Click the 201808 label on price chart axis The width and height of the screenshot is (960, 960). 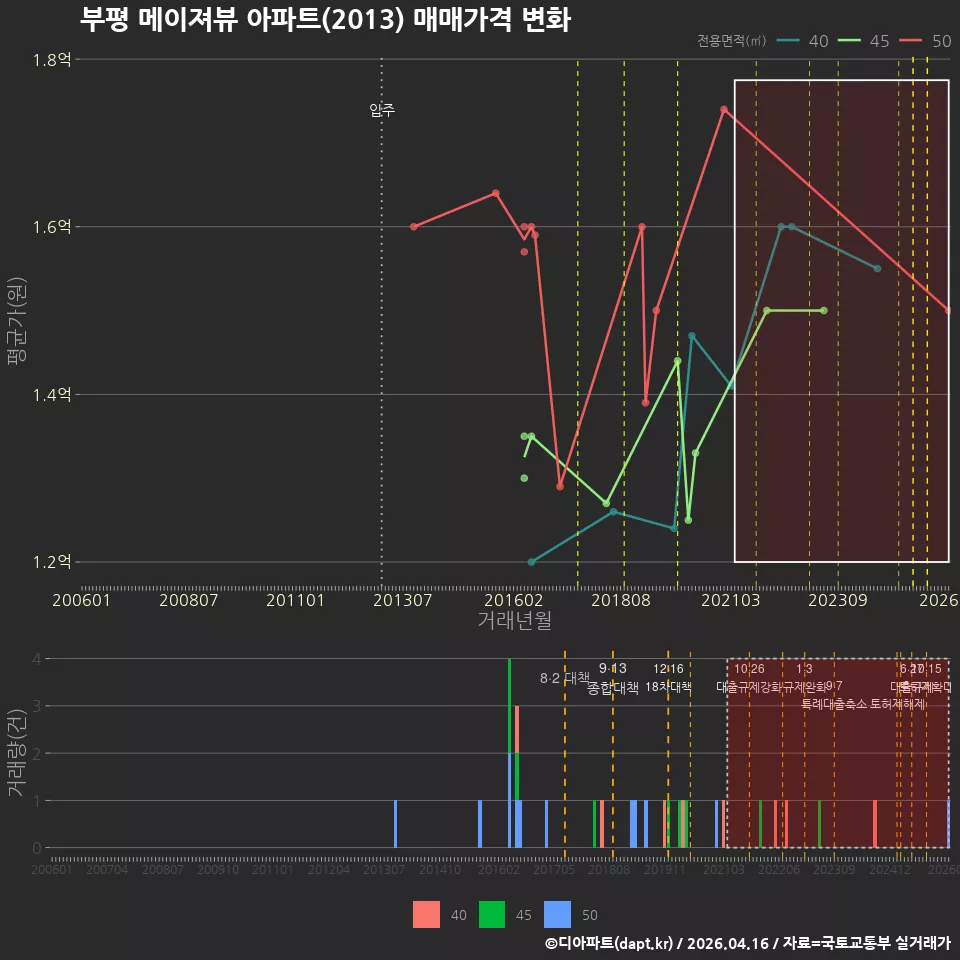point(621,600)
